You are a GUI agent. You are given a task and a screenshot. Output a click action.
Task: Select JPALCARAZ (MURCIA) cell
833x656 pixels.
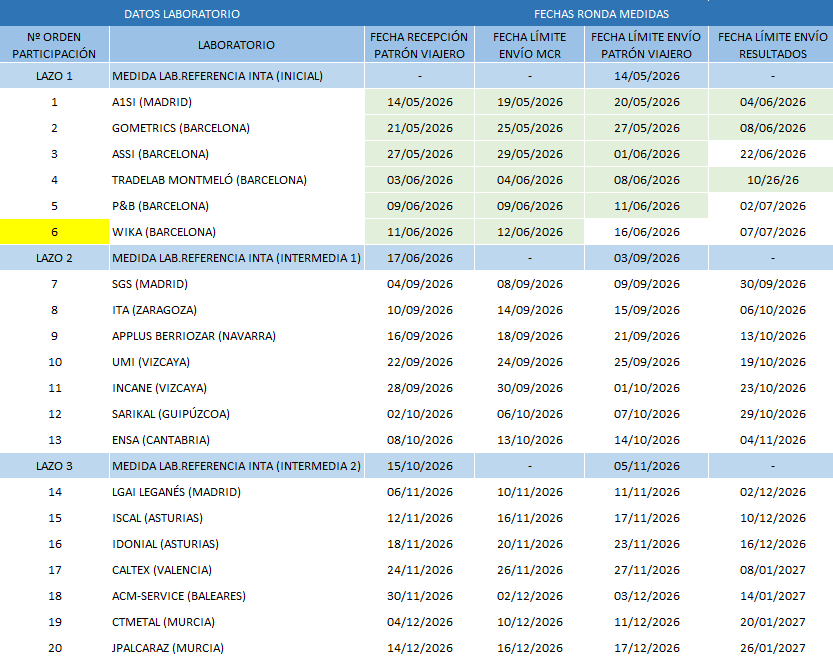236,648
